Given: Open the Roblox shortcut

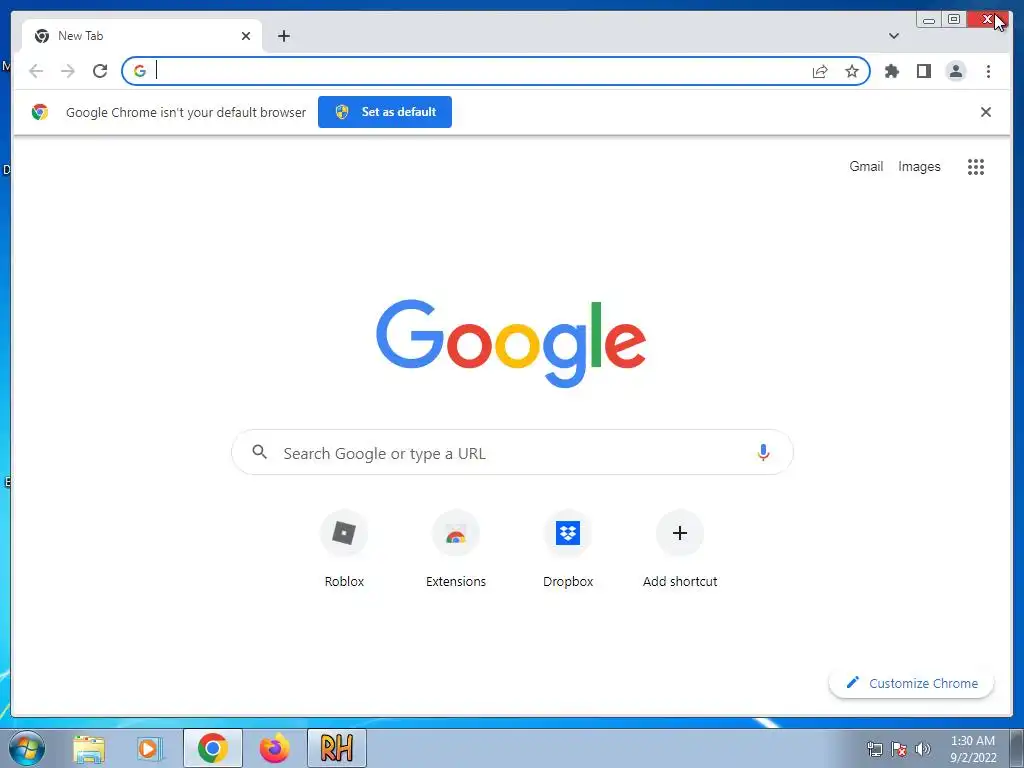Looking at the screenshot, I should click(x=344, y=551).
